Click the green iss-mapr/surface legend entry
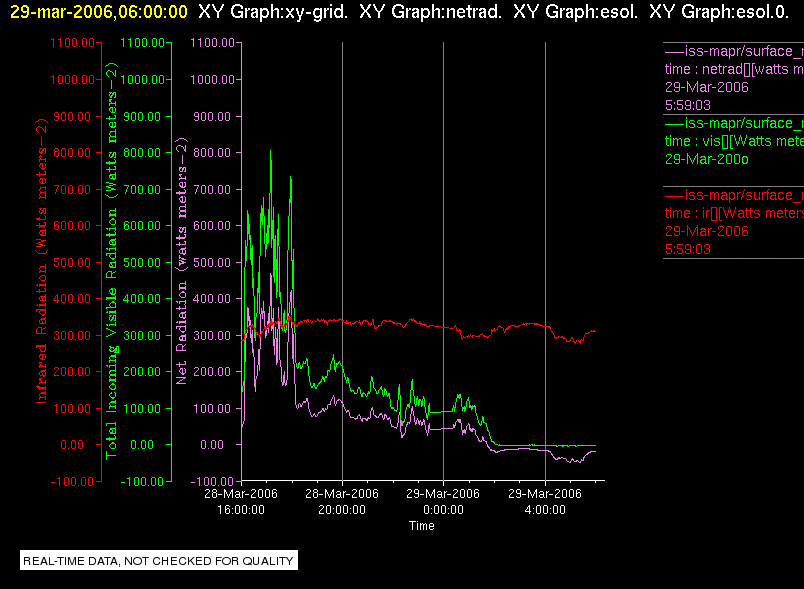The height and width of the screenshot is (589, 804). [734, 123]
